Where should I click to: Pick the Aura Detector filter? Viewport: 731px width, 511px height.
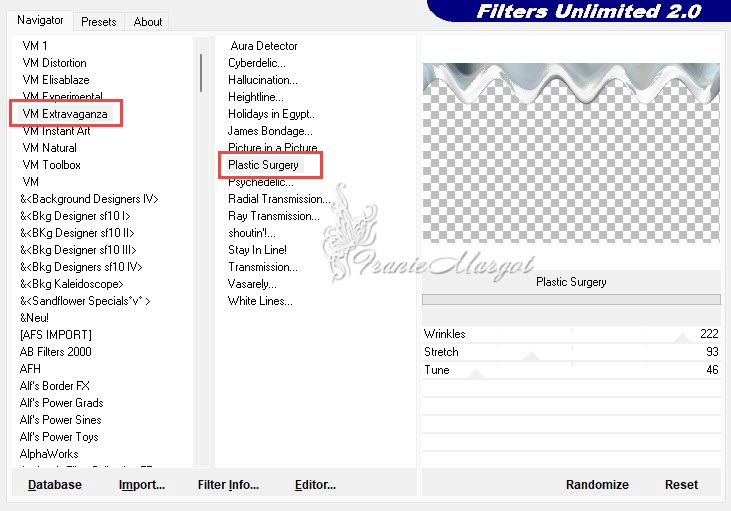(x=264, y=46)
